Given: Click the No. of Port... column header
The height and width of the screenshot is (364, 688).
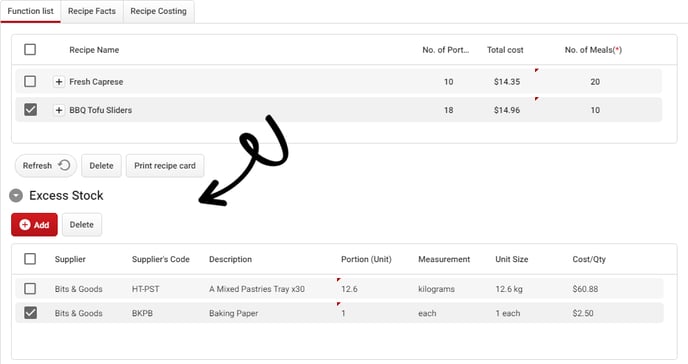Looking at the screenshot, I should point(445,50).
